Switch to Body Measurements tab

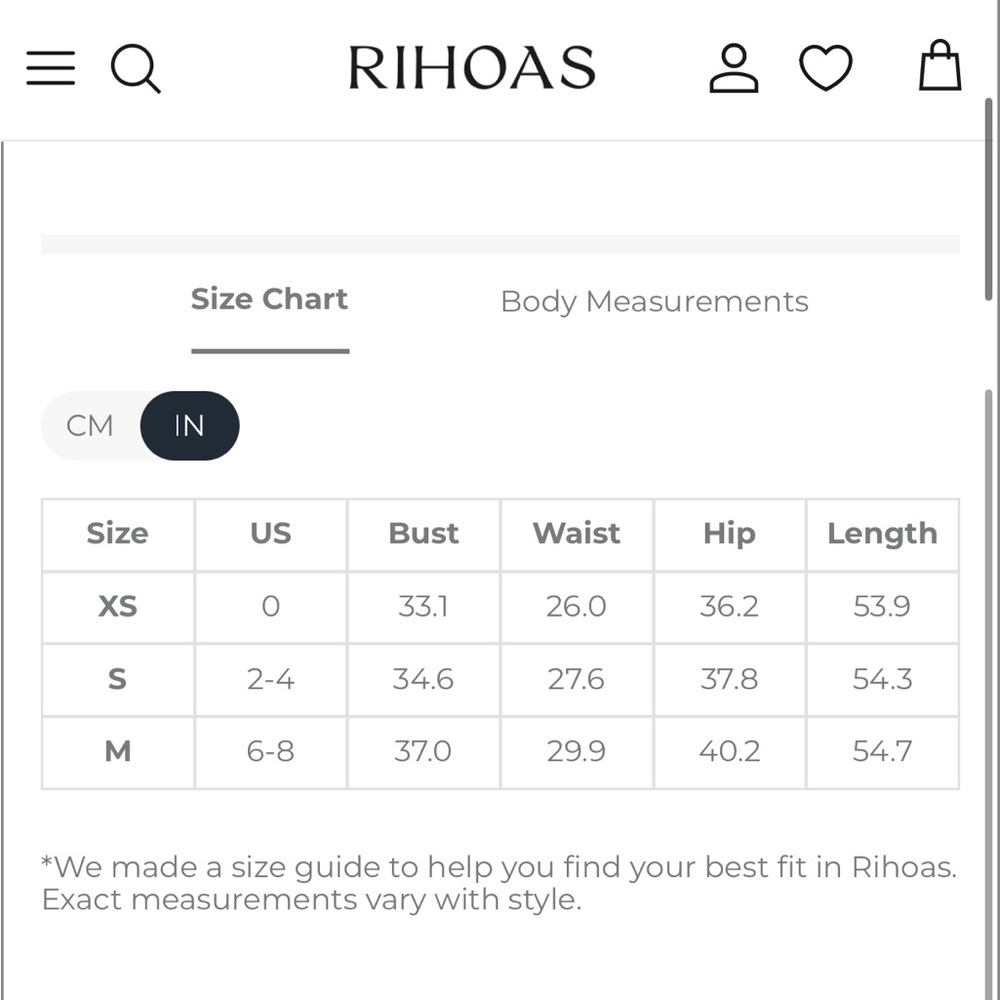pyautogui.click(x=654, y=302)
